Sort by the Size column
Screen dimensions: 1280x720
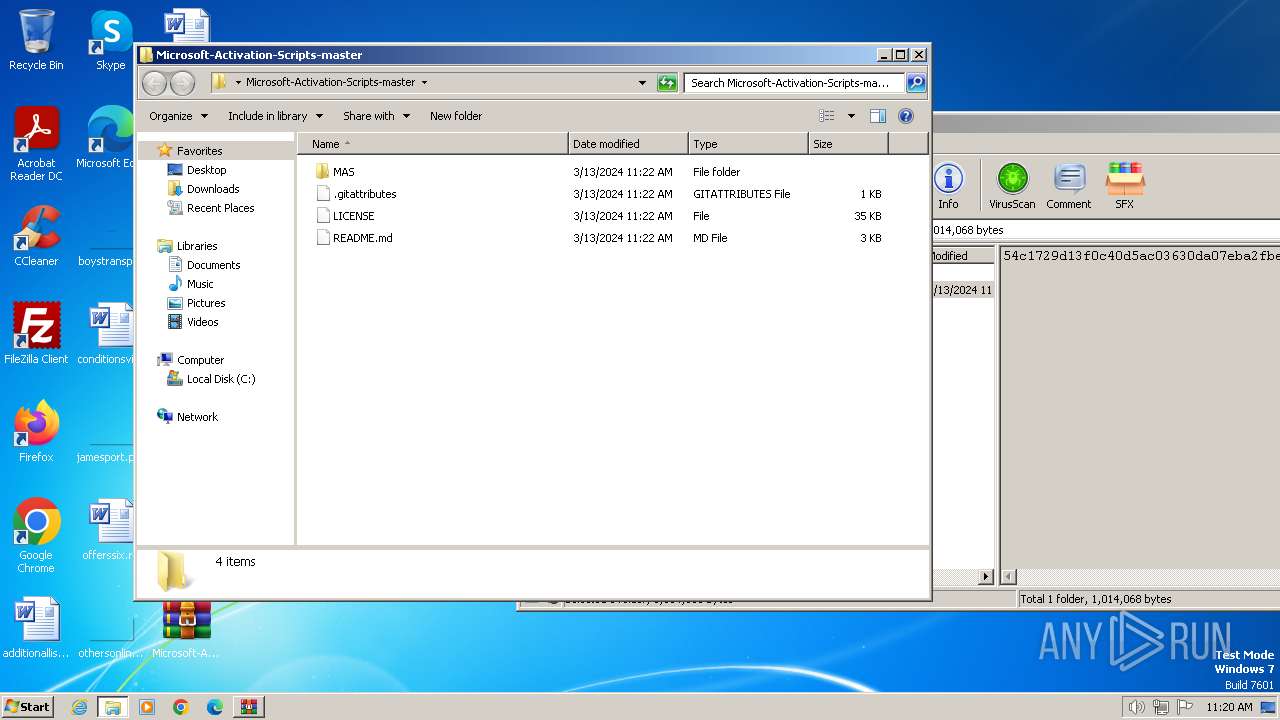pos(848,144)
